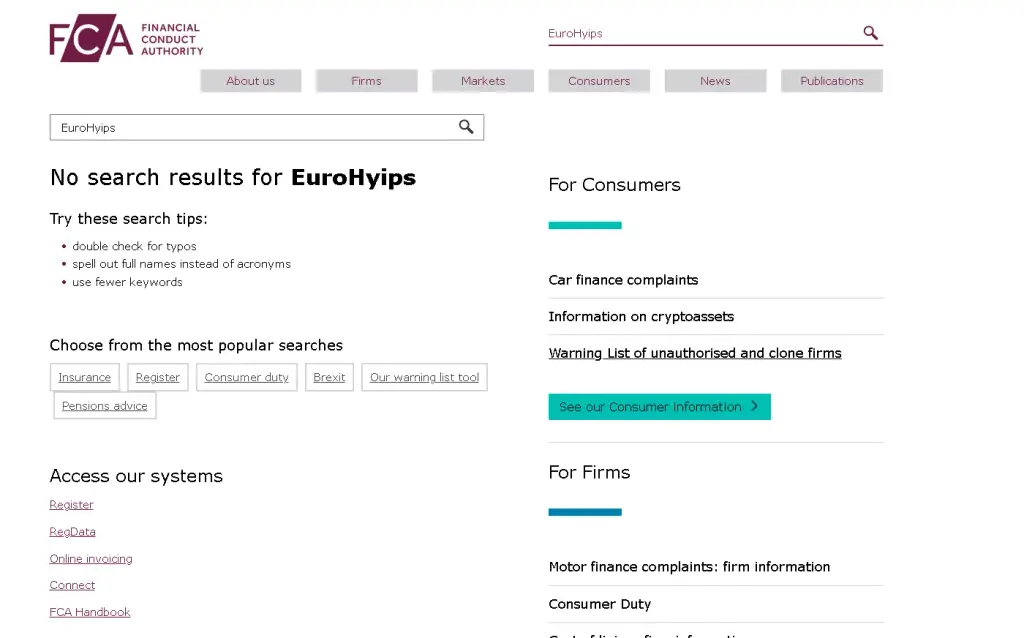The width and height of the screenshot is (1024, 638).
Task: Select the Insurance popular search
Action: (85, 377)
